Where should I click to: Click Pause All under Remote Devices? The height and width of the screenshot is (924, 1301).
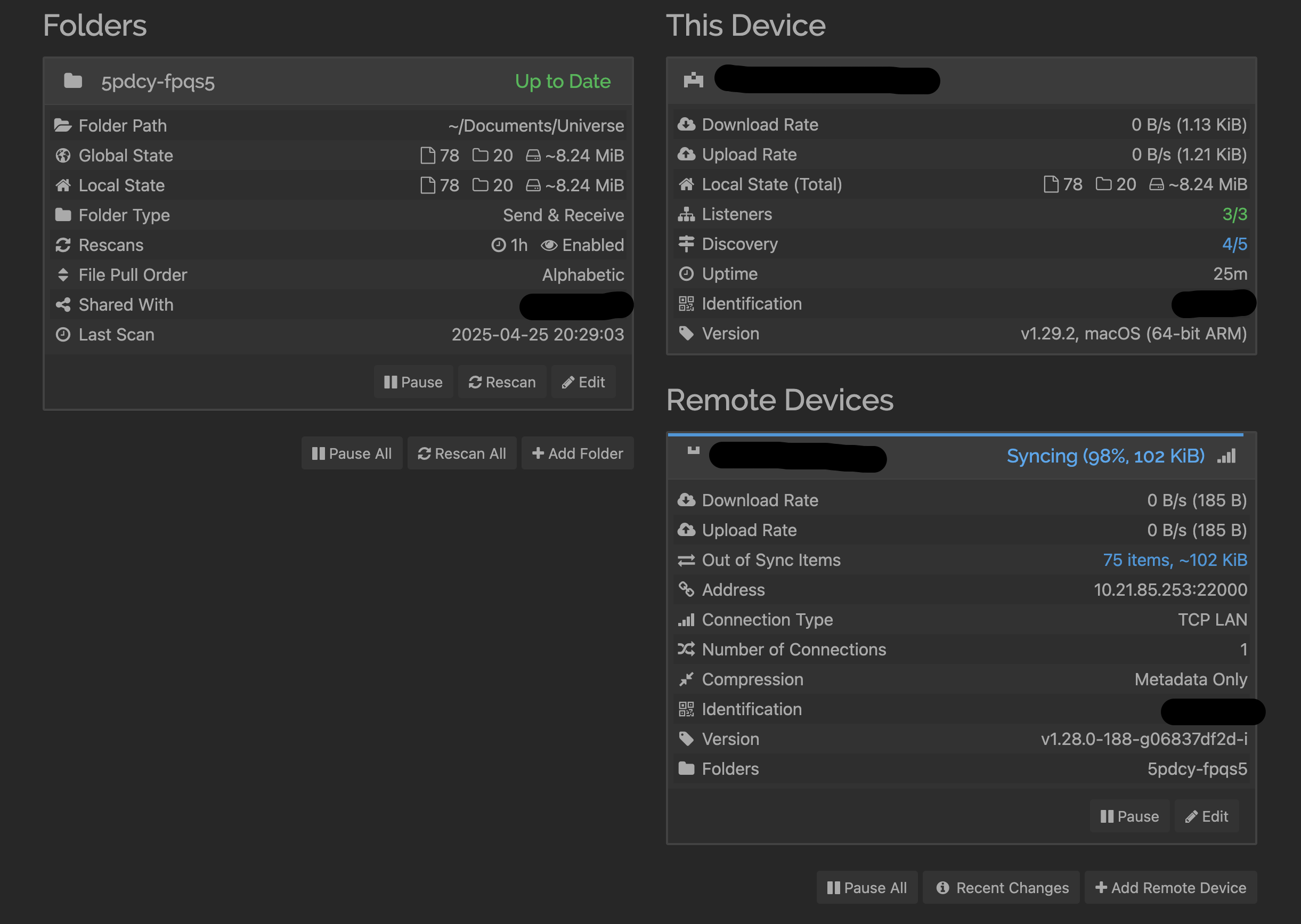pos(867,888)
